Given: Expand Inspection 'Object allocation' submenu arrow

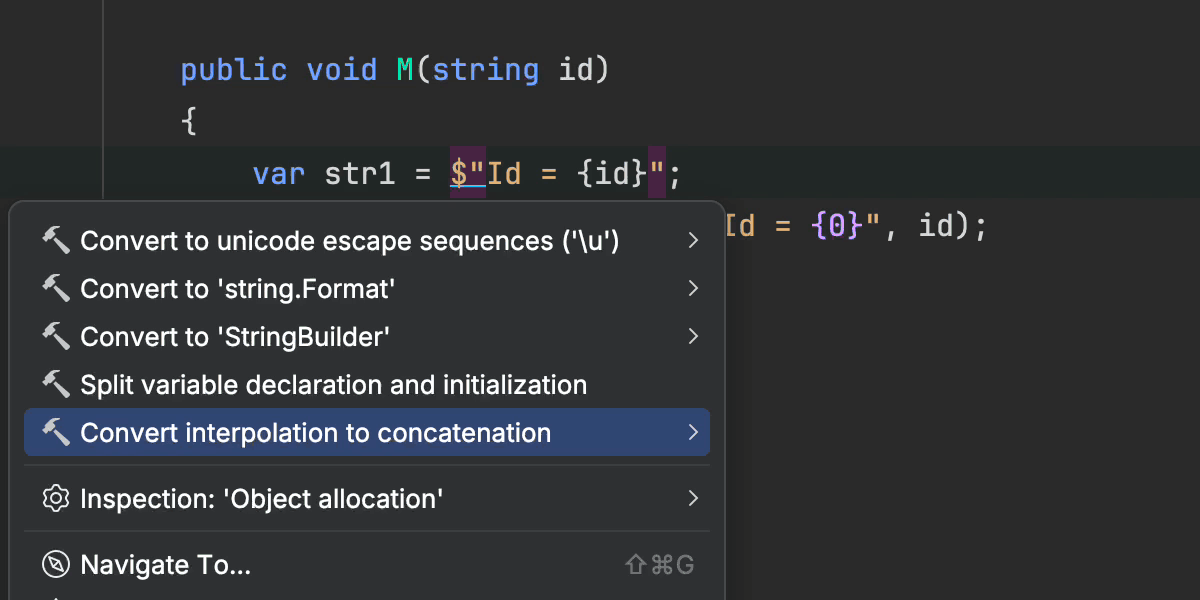Looking at the screenshot, I should (693, 498).
